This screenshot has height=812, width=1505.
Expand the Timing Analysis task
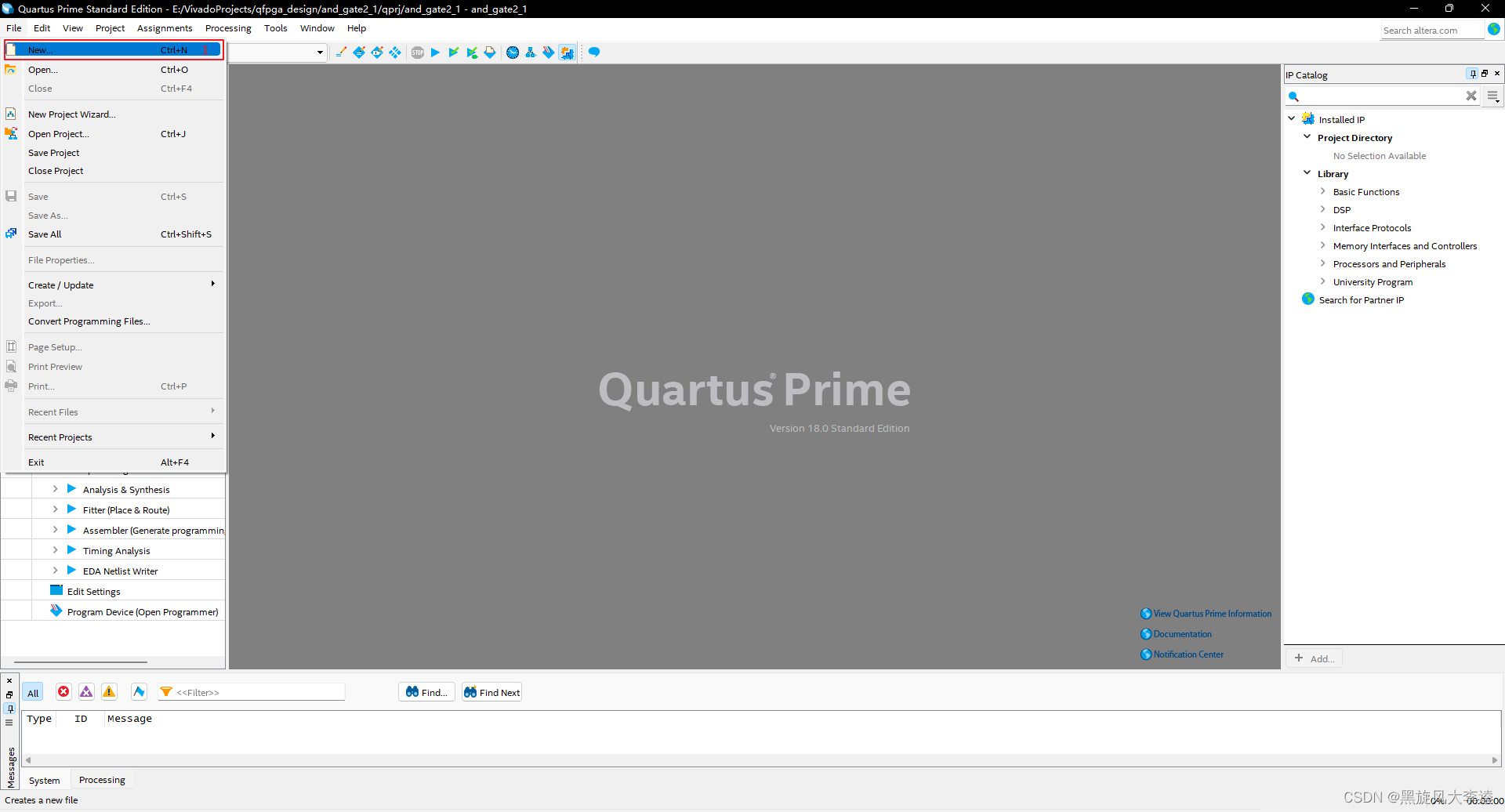click(55, 550)
